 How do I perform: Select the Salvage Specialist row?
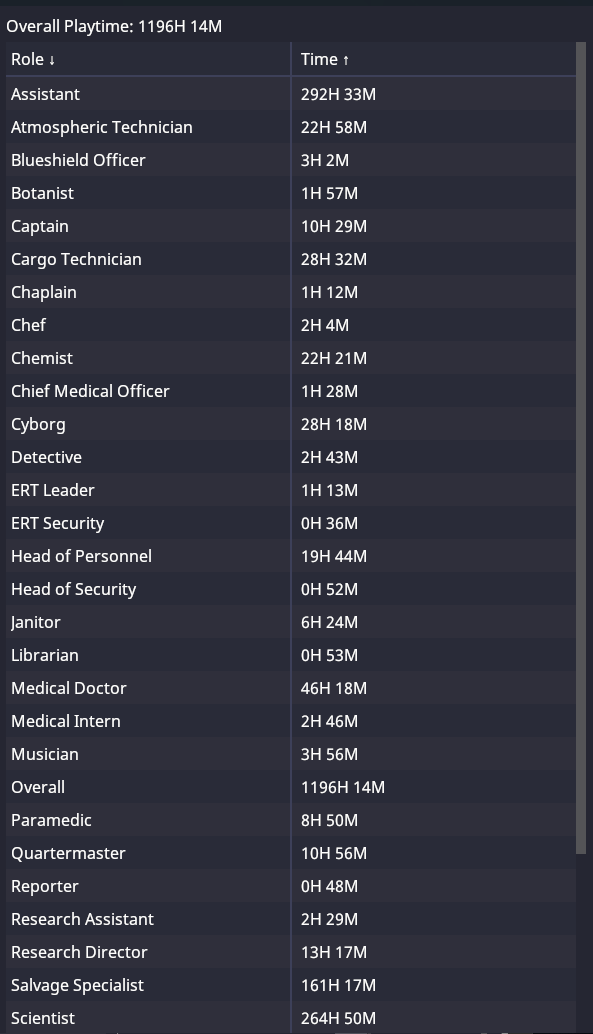291,985
